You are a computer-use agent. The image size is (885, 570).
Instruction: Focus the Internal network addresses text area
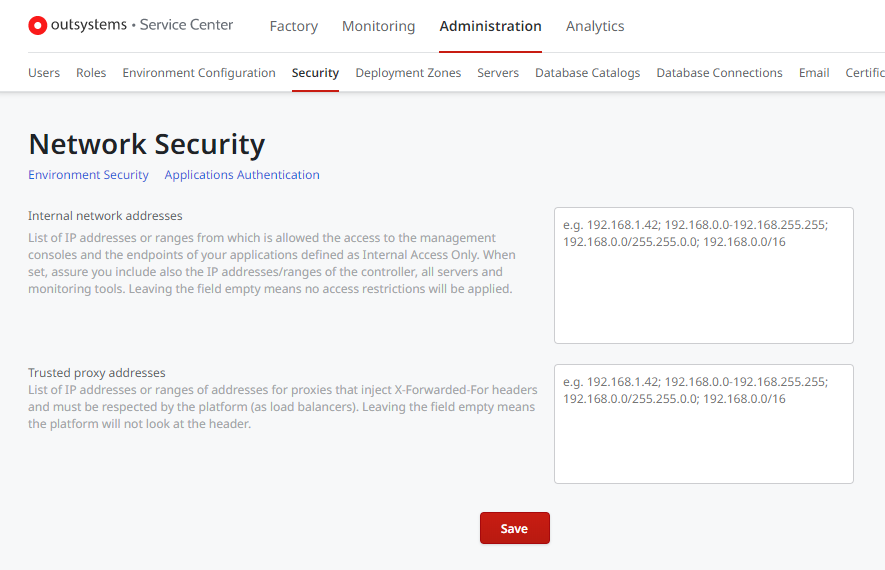pos(704,275)
